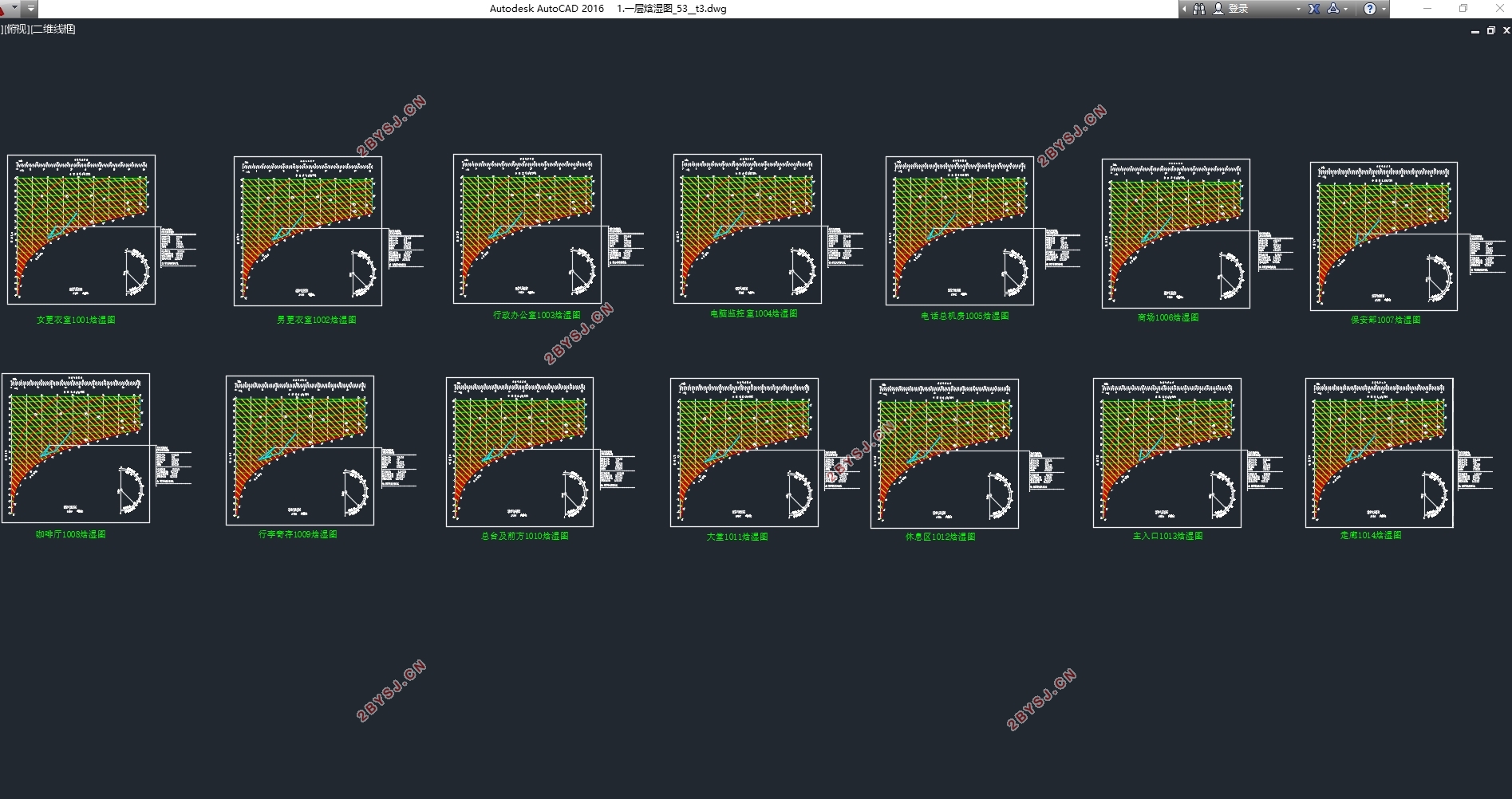Restore down the AutoCAD application window
Image resolution: width=1512 pixels, height=799 pixels.
1463,9
